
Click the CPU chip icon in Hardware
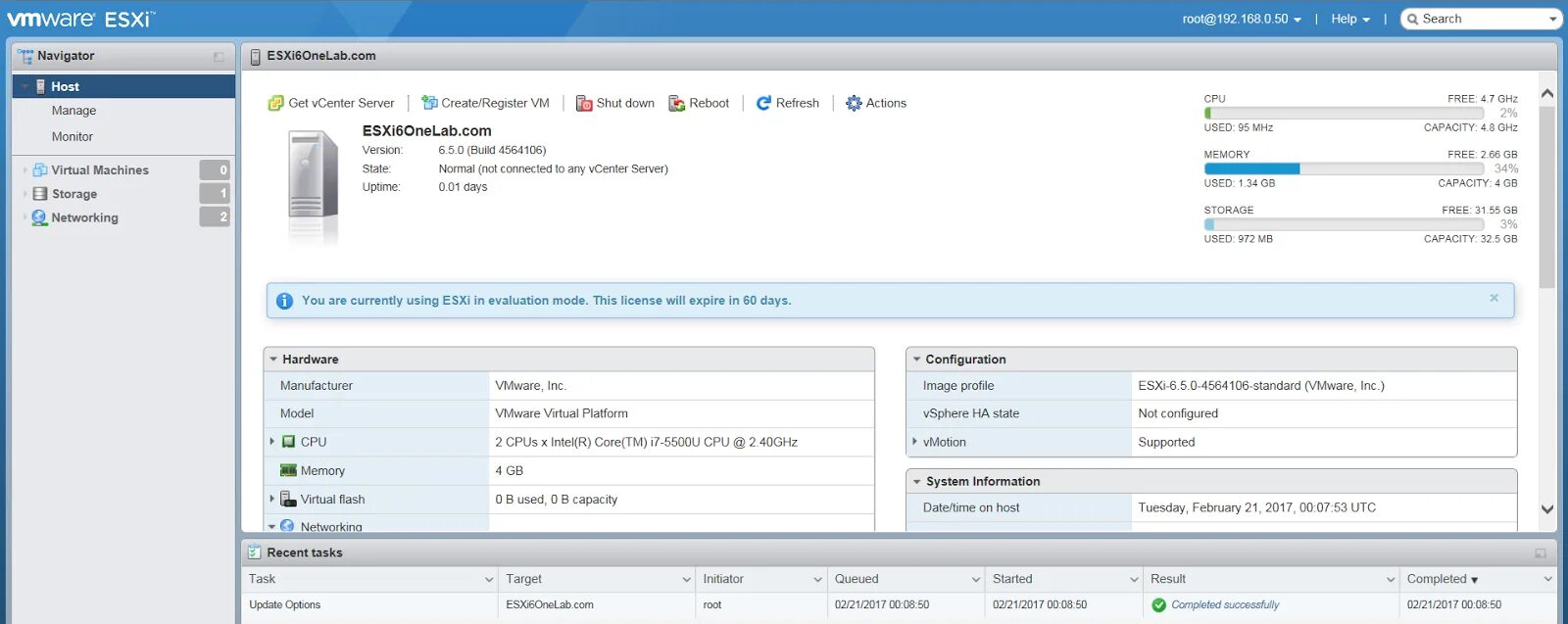coord(288,442)
